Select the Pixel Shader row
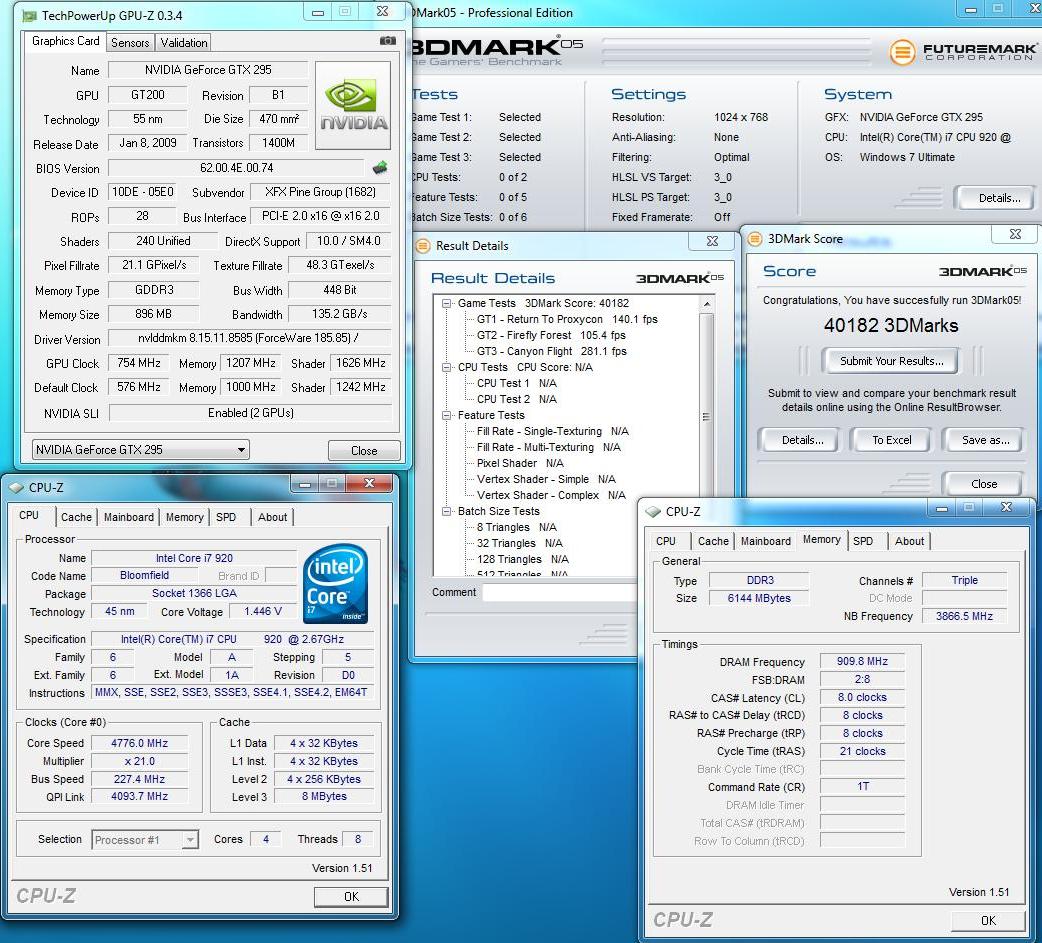Image resolution: width=1042 pixels, height=943 pixels. [520, 463]
